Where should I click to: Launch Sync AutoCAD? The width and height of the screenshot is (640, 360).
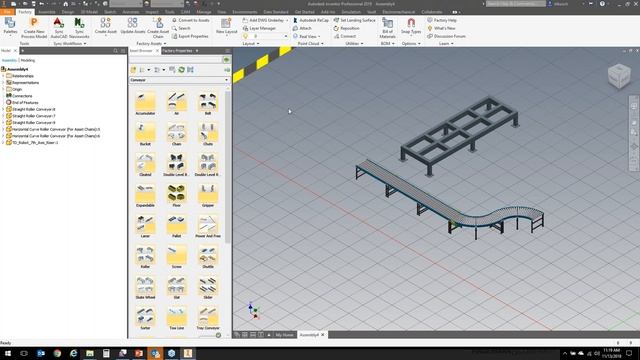(x=59, y=28)
